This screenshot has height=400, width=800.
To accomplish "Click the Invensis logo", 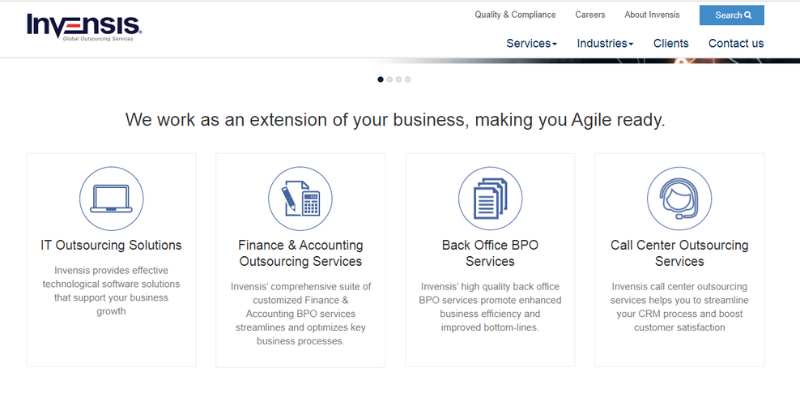I will click(84, 27).
